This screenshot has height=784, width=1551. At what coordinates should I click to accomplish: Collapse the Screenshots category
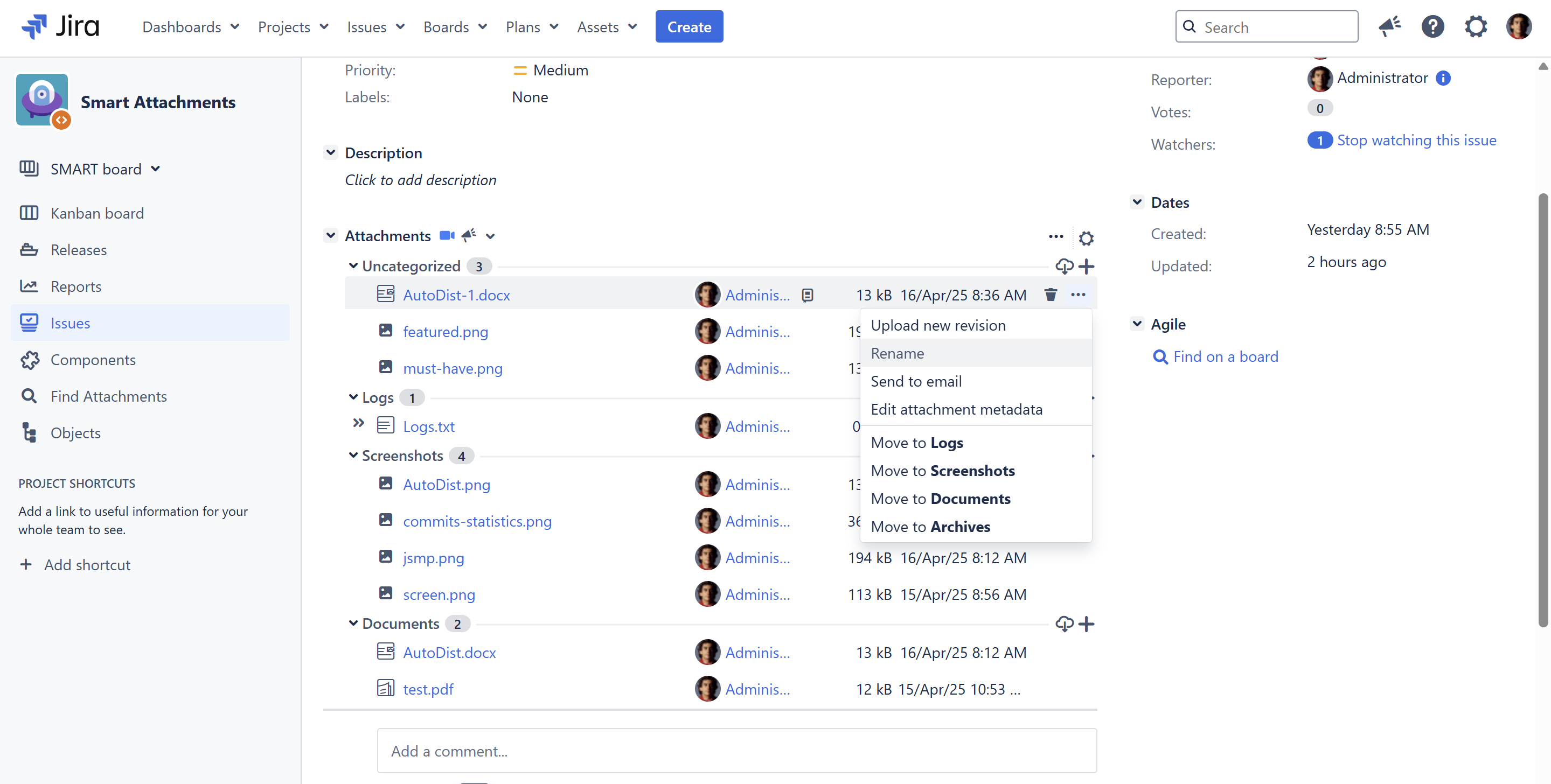(x=353, y=456)
